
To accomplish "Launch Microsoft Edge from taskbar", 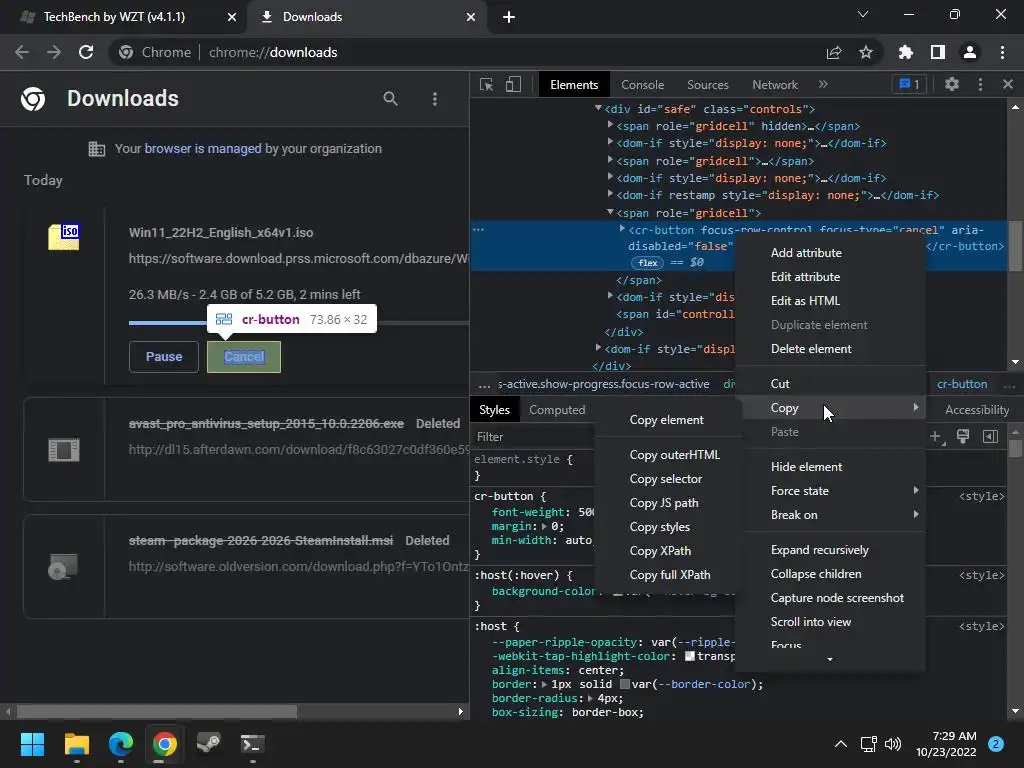I will pos(121,744).
